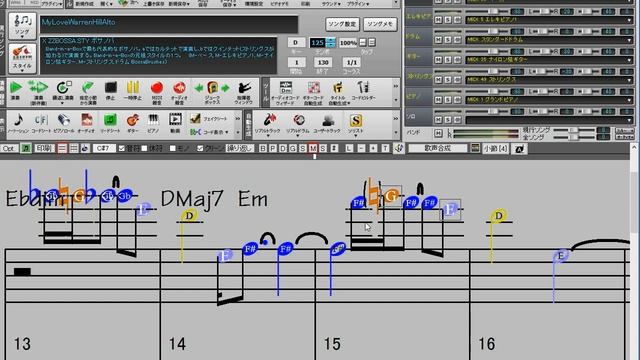Click the red MIDI record button
This screenshot has width=640, height=360.
(x=157, y=87)
